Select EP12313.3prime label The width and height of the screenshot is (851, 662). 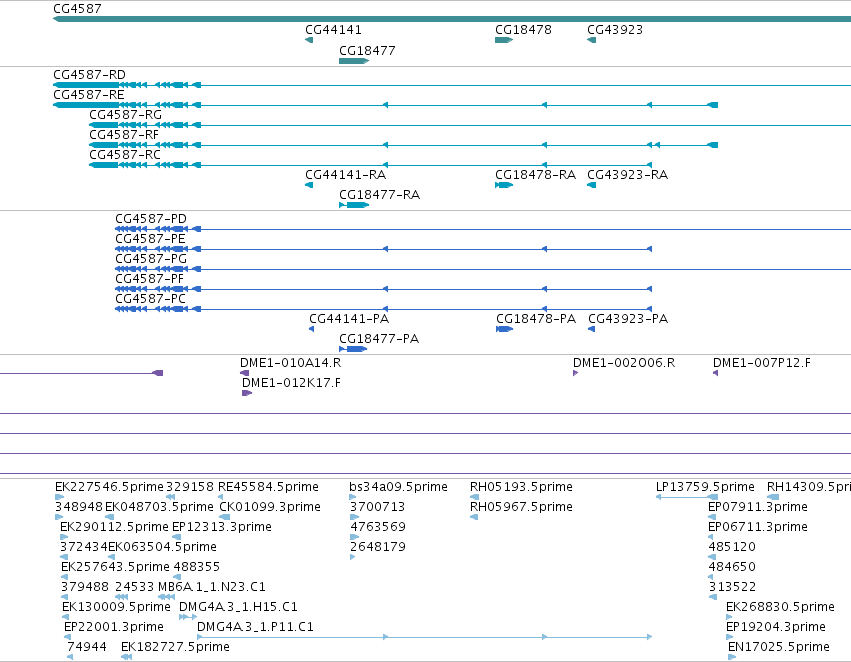coord(221,527)
